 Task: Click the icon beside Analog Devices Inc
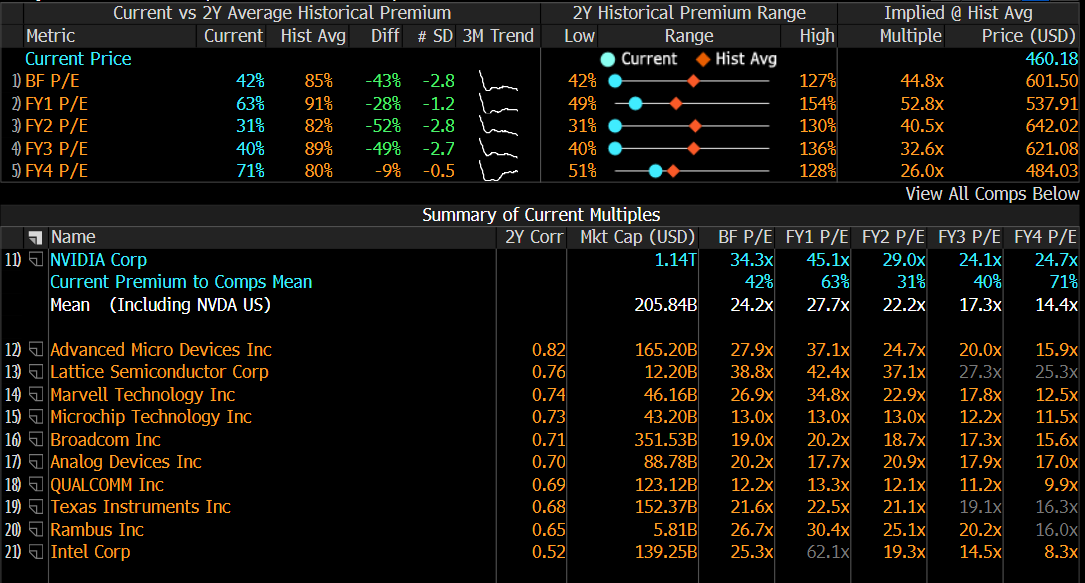click(36, 462)
